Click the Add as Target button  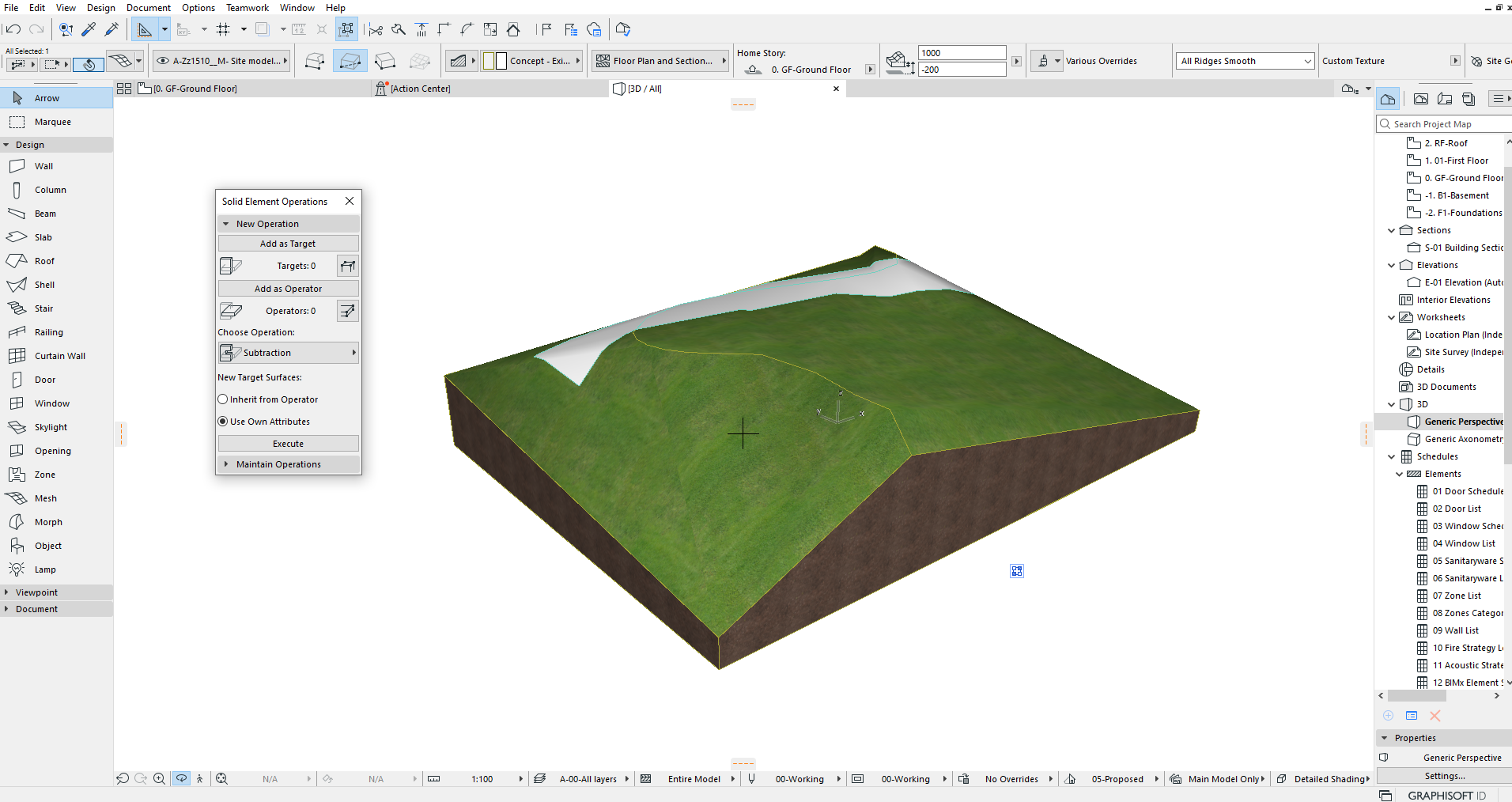289,244
